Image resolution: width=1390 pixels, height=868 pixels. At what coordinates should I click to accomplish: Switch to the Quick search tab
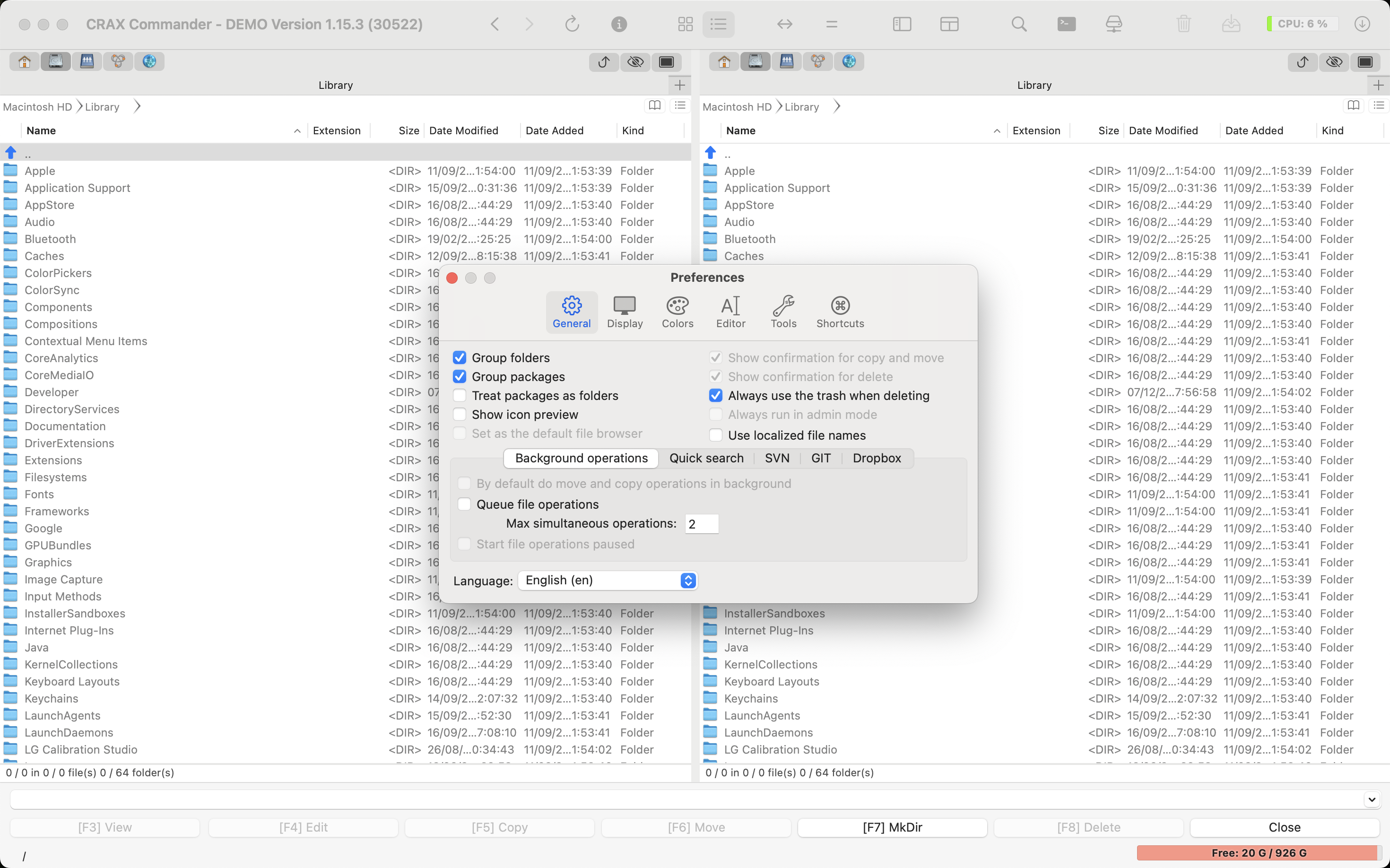tap(706, 458)
